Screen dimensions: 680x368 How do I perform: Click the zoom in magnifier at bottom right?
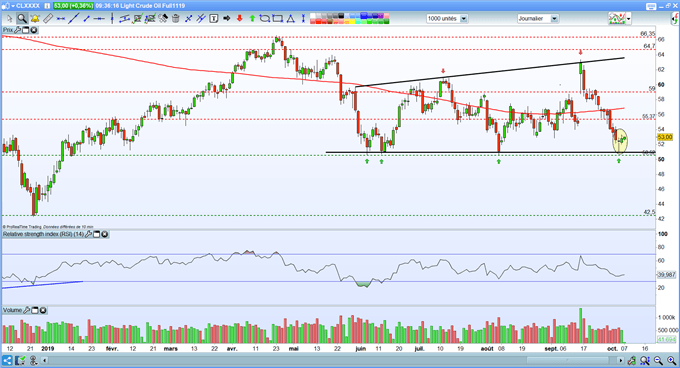click(x=672, y=360)
